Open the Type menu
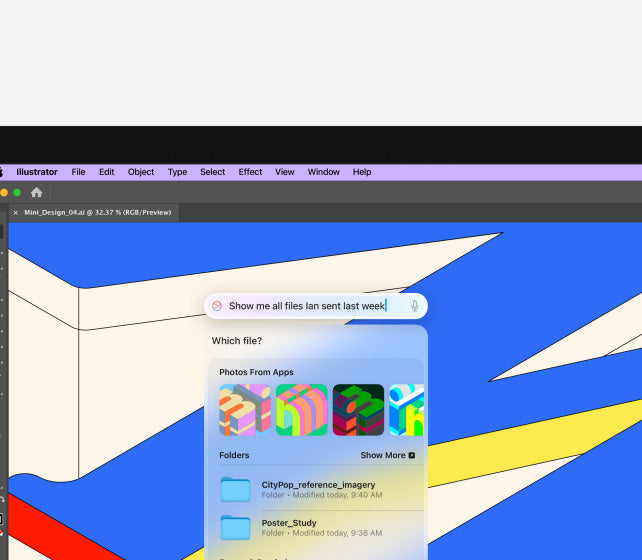The image size is (642, 560). tap(177, 172)
